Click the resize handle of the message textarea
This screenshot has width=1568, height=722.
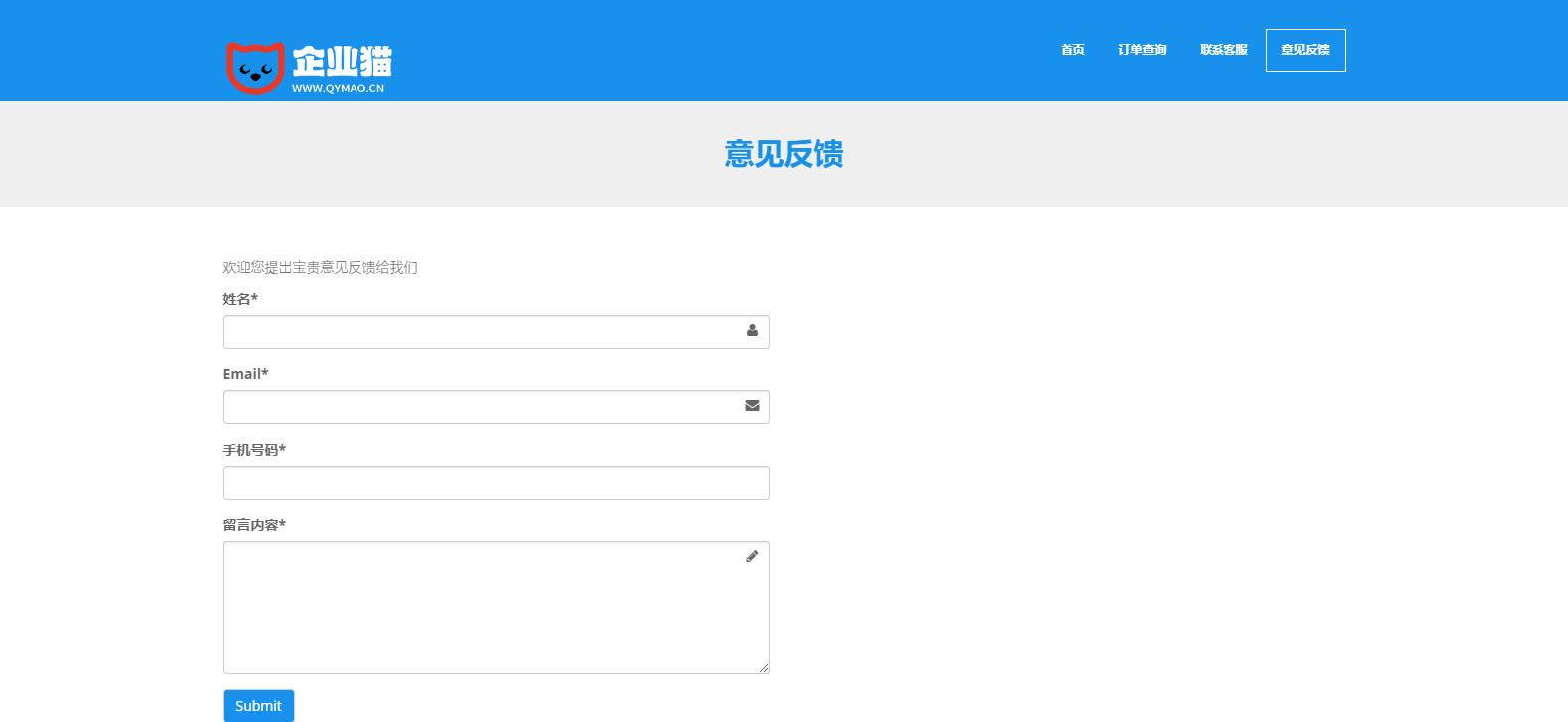pyautogui.click(x=764, y=668)
